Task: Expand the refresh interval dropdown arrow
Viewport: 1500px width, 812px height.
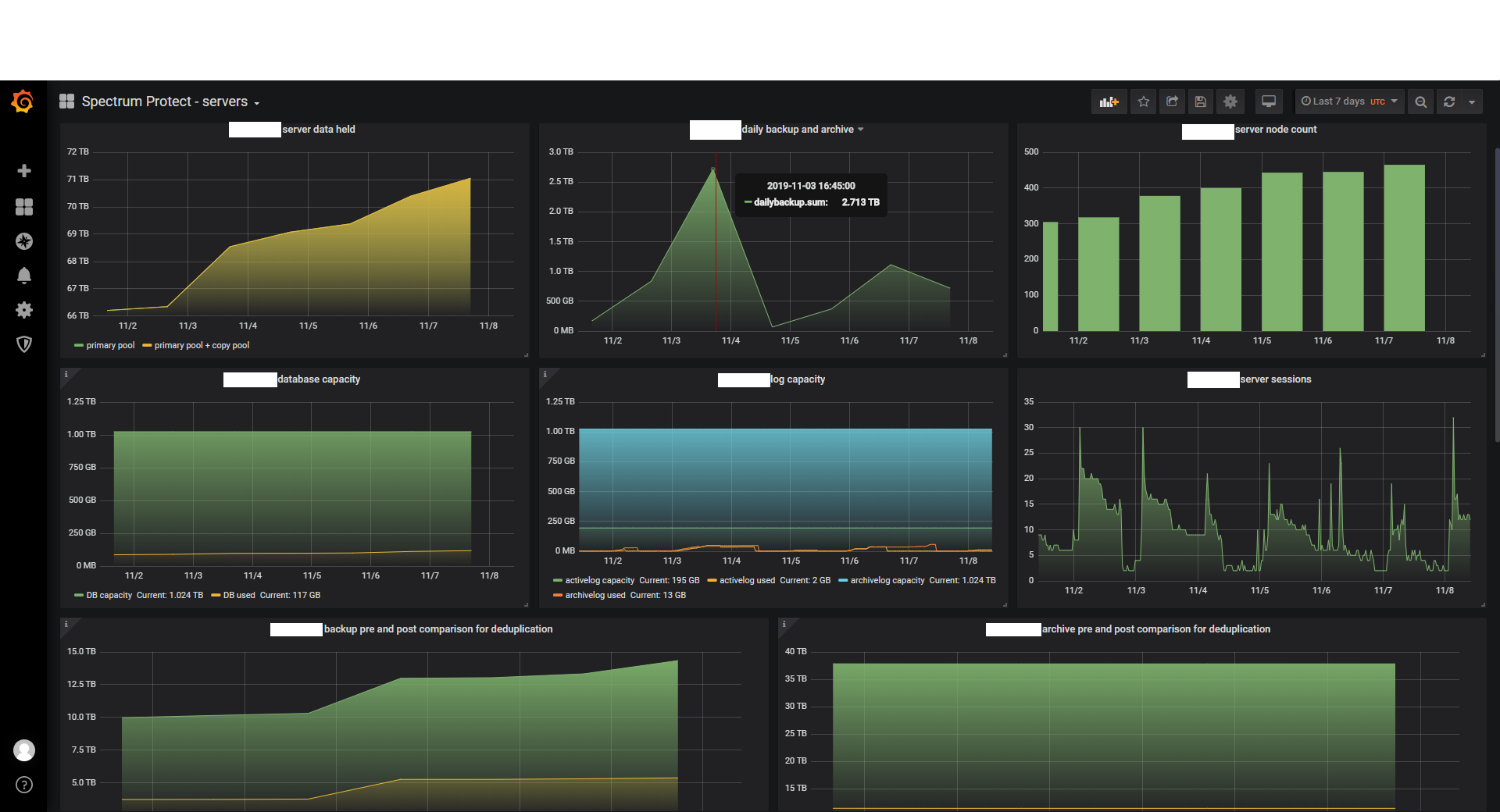Action: coord(1472,101)
